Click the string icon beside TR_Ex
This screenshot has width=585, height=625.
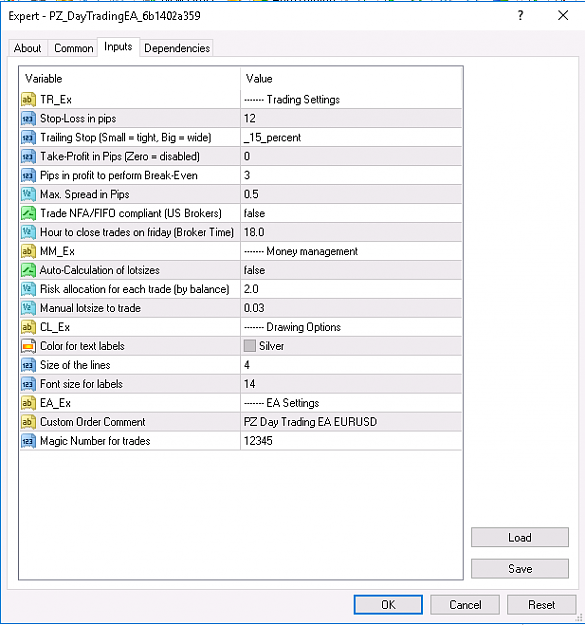click(28, 99)
